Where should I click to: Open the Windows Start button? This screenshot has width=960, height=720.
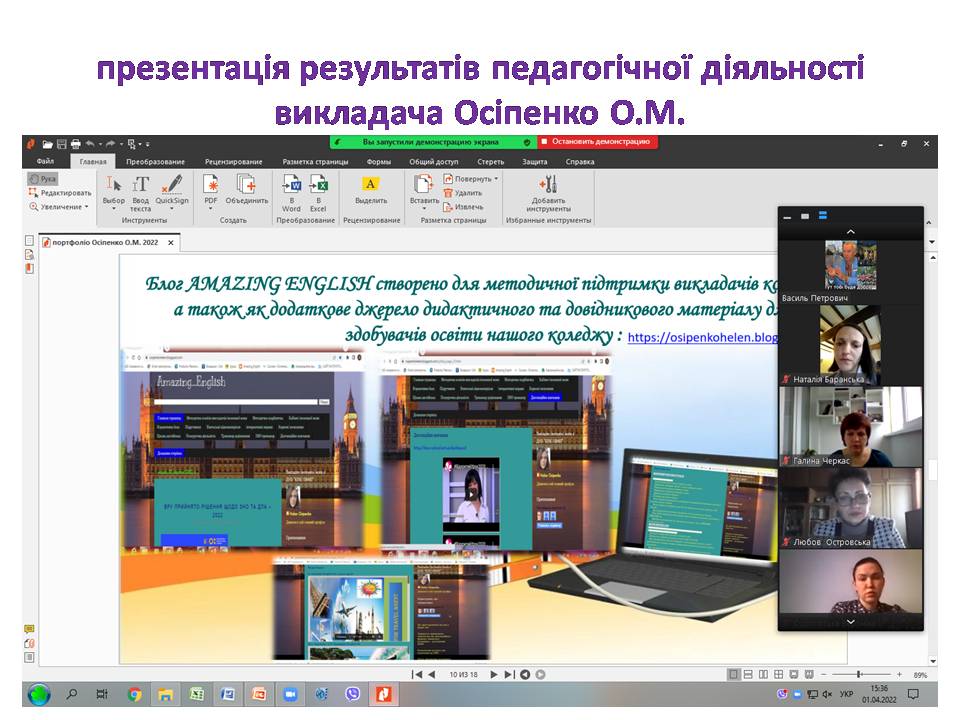click(39, 694)
